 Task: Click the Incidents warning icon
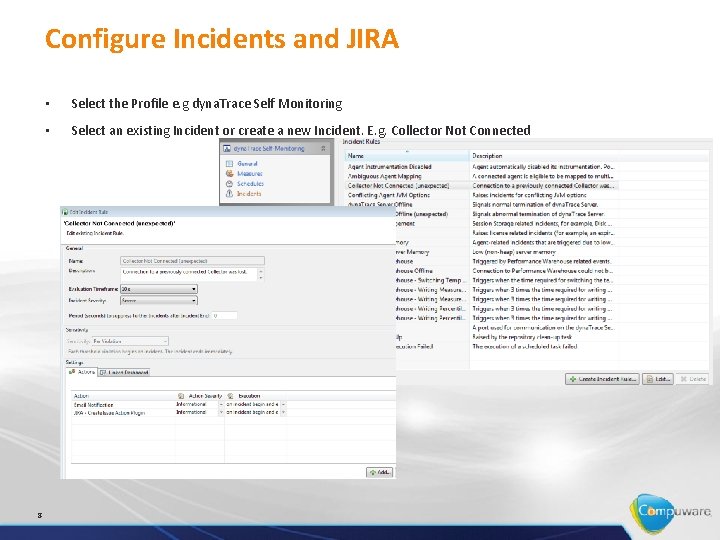[x=230, y=194]
